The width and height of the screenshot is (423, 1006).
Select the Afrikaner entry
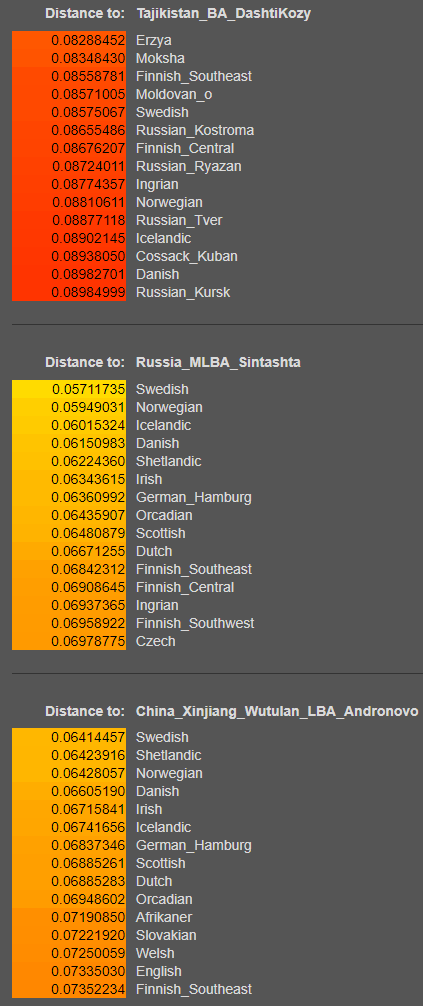(164, 917)
